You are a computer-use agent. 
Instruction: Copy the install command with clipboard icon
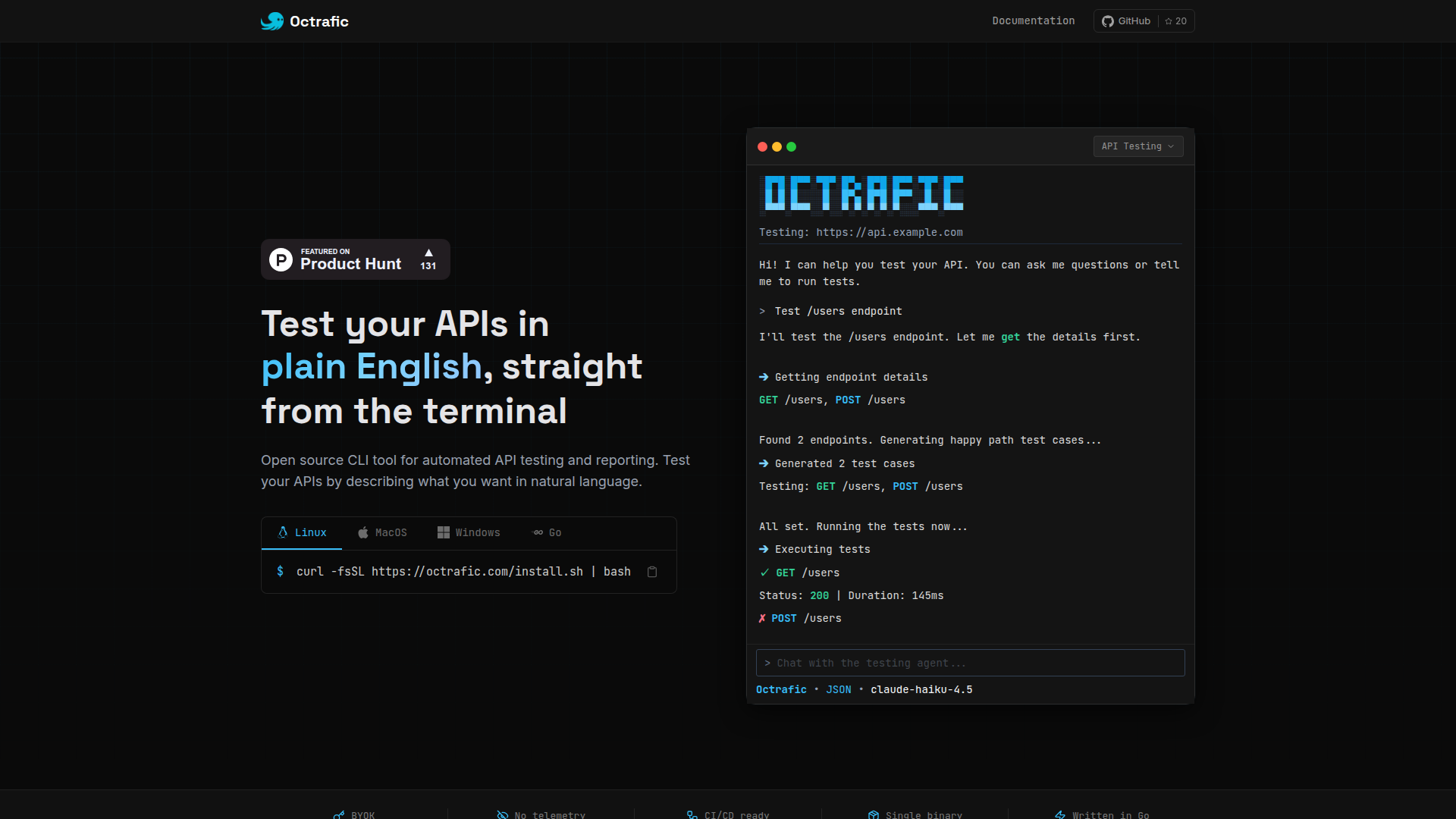coord(652,572)
